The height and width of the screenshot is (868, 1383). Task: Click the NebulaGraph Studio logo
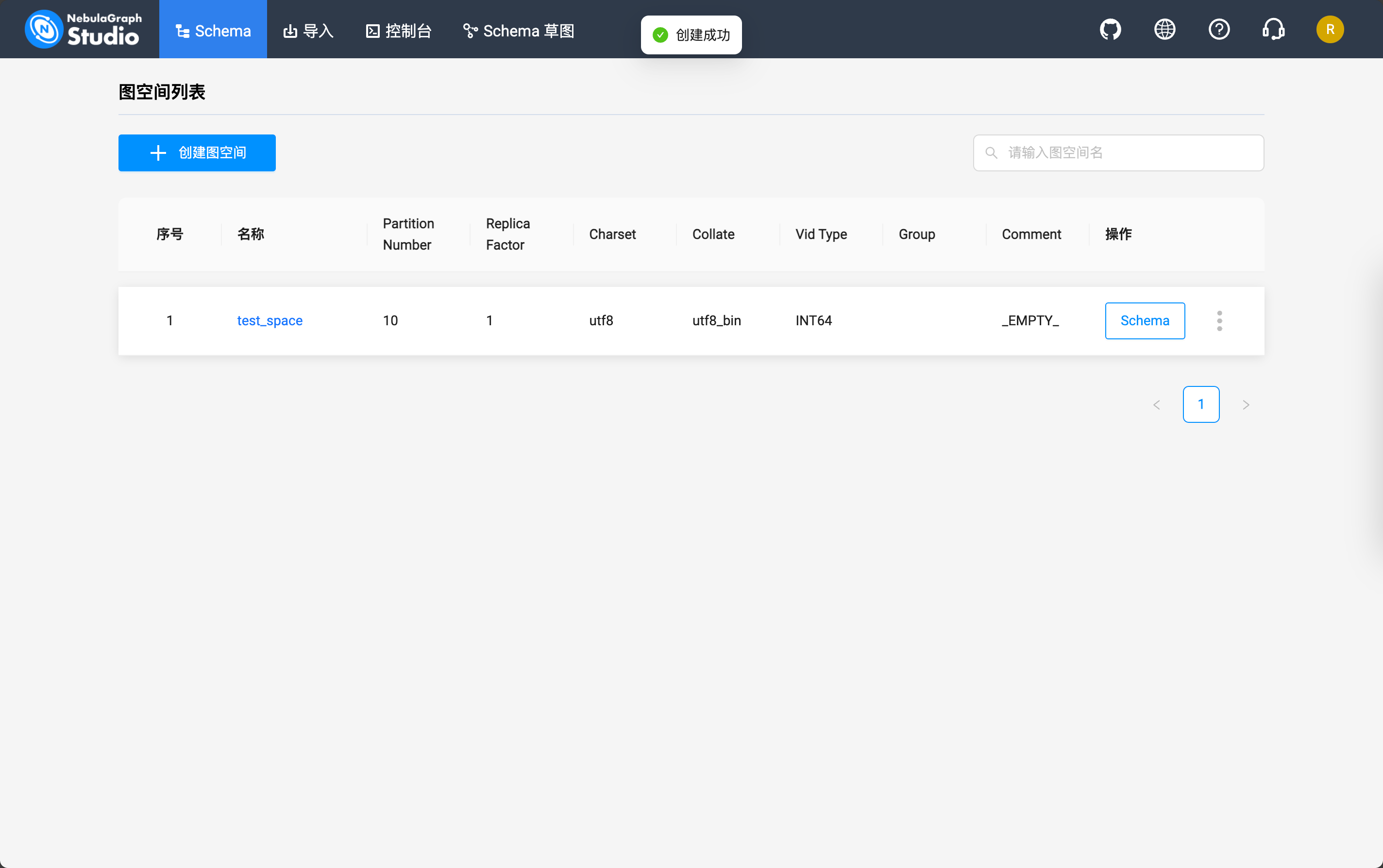click(x=83, y=29)
